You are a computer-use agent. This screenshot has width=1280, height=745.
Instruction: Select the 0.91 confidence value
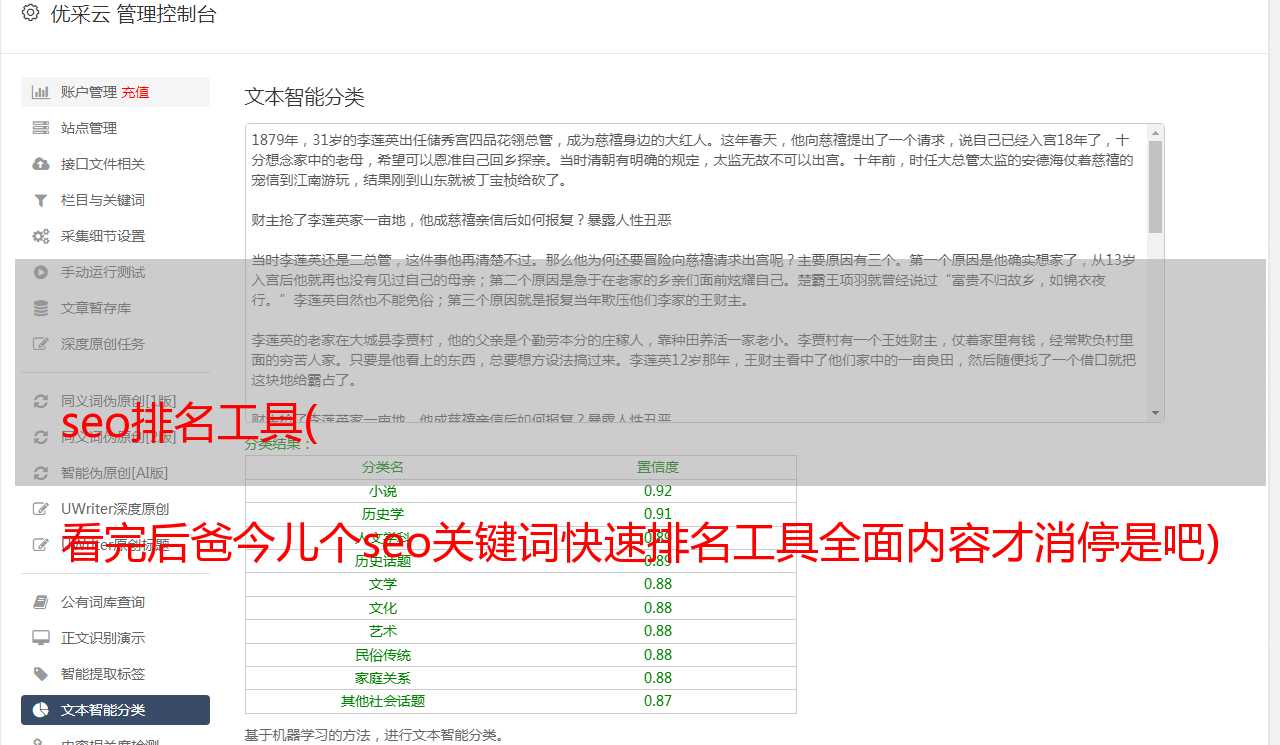[658, 514]
